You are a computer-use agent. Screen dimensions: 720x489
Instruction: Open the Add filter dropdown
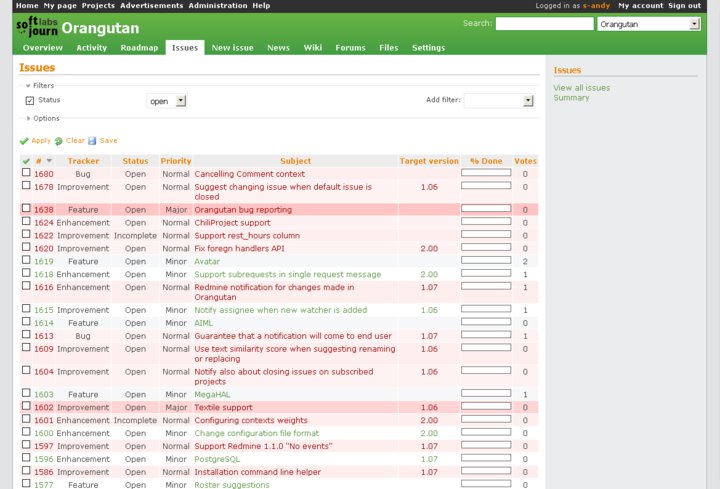pyautogui.click(x=499, y=101)
